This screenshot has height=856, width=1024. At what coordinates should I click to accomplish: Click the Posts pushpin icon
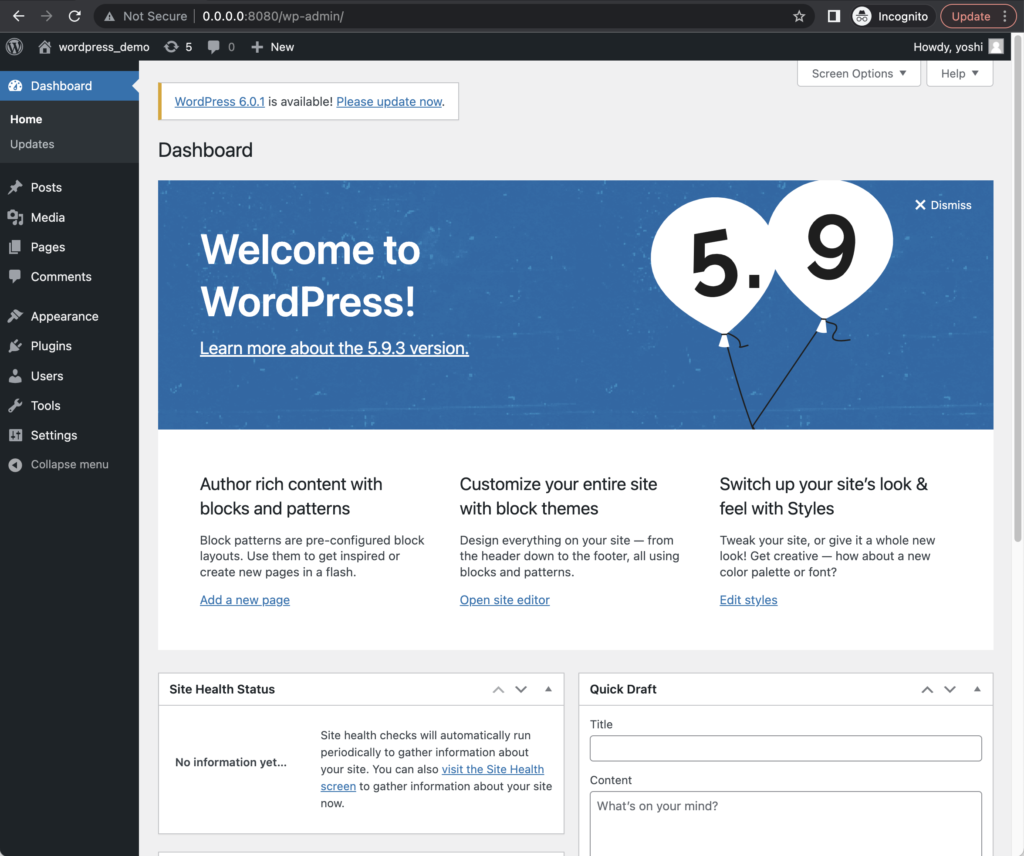click(16, 187)
